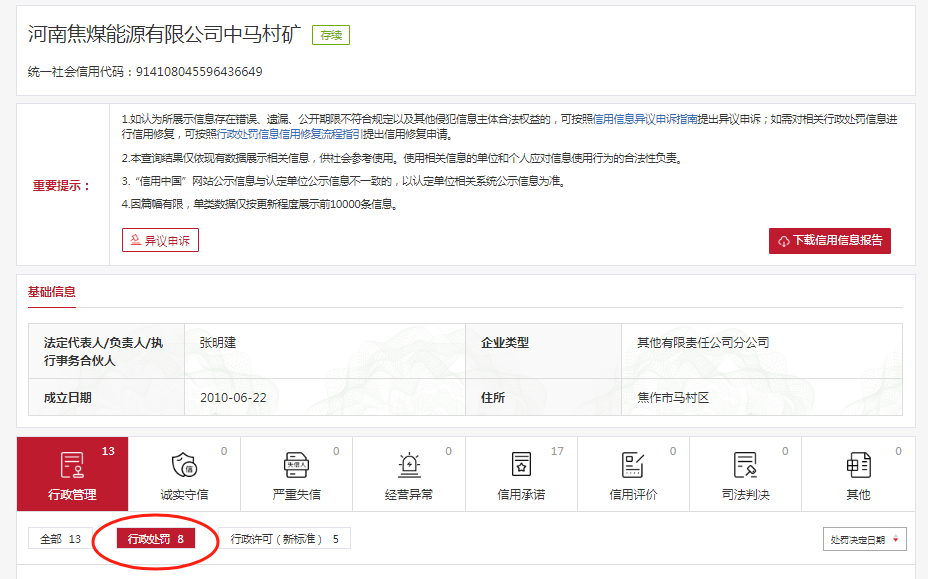Image resolution: width=928 pixels, height=579 pixels.
Task: Open the 行政管理 category icon tab
Action: (72, 474)
